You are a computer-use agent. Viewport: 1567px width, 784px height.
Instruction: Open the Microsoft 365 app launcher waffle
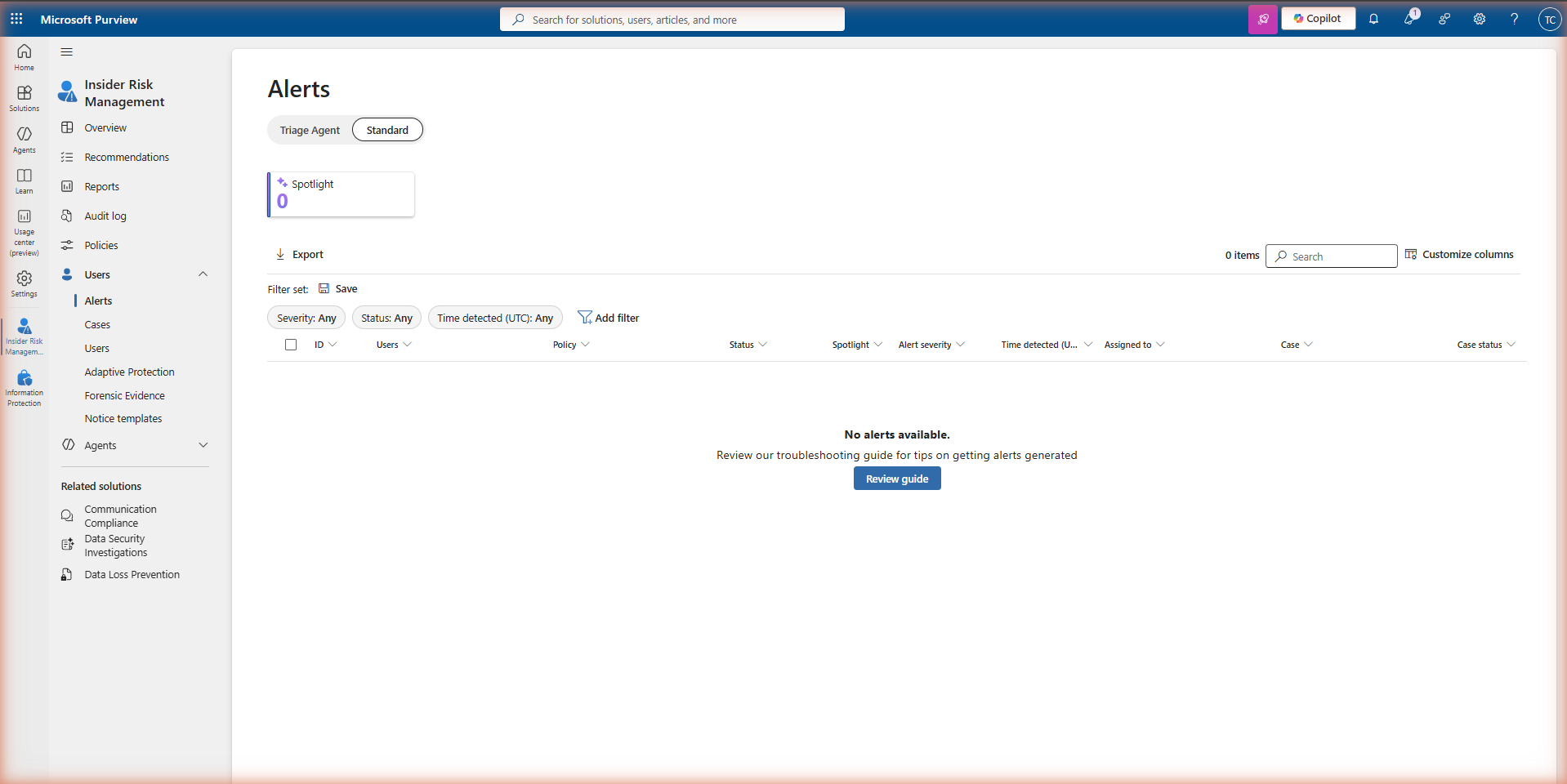coord(16,19)
